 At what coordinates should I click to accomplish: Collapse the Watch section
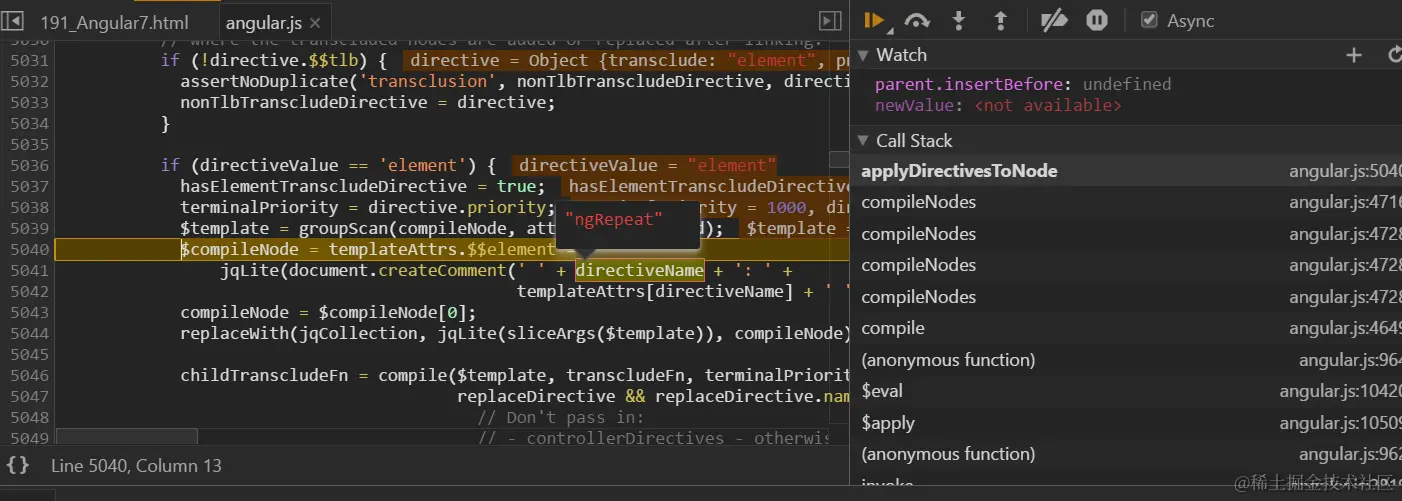point(863,55)
